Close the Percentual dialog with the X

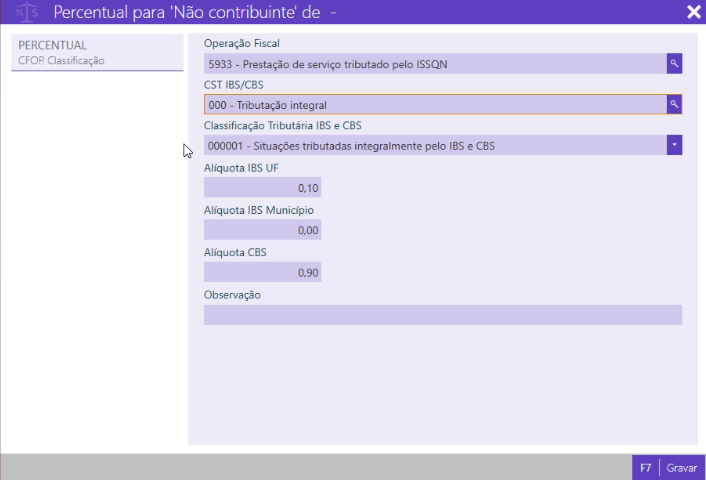click(693, 12)
